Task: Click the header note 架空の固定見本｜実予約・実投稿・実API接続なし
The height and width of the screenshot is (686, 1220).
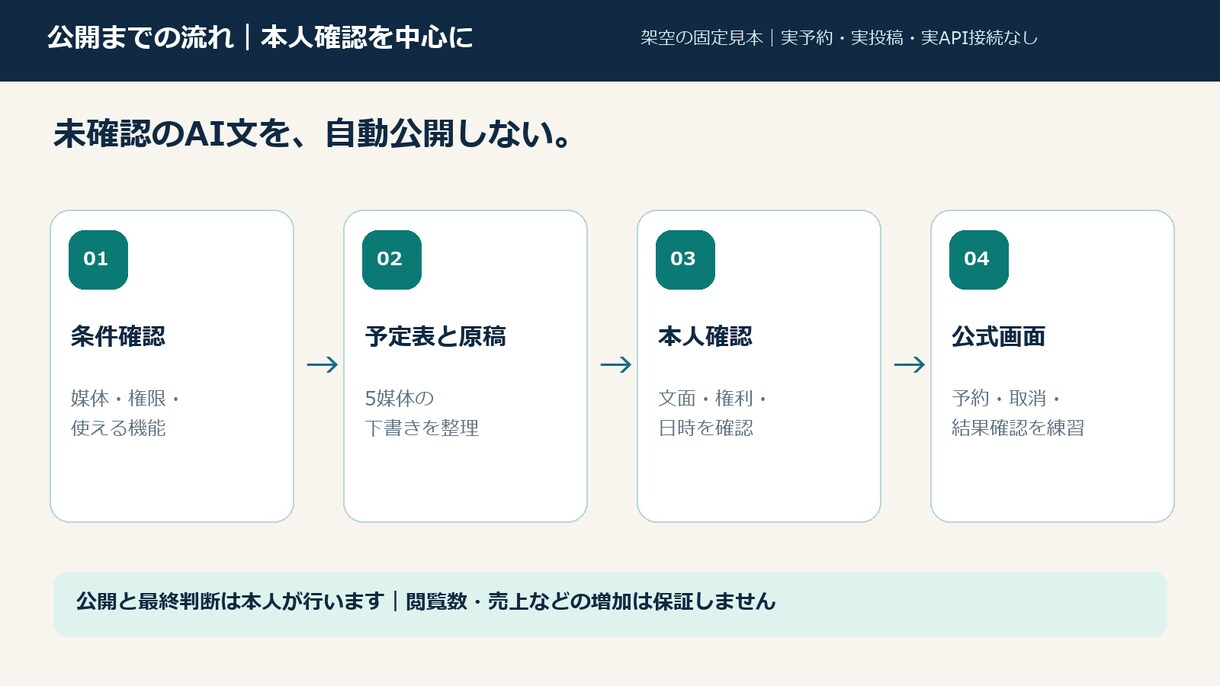Action: [839, 39]
